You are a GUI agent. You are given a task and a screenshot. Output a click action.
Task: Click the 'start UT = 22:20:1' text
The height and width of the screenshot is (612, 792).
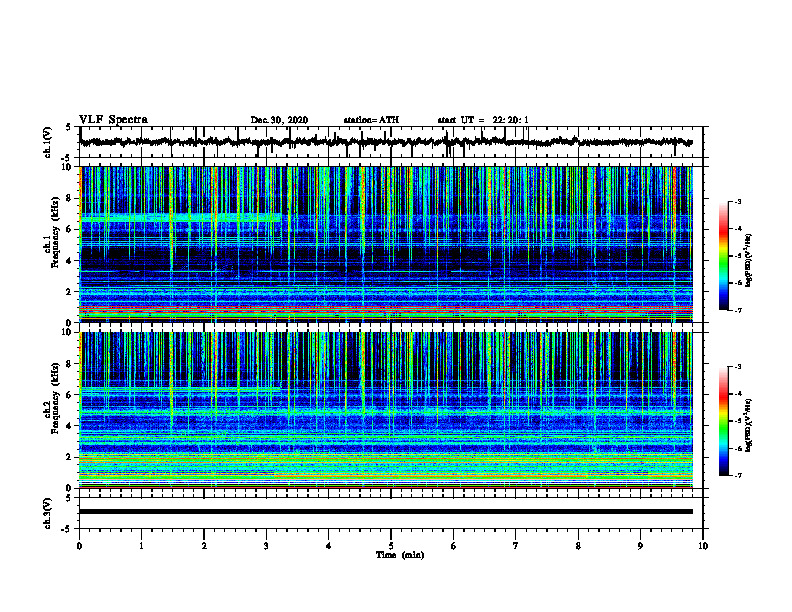point(483,120)
